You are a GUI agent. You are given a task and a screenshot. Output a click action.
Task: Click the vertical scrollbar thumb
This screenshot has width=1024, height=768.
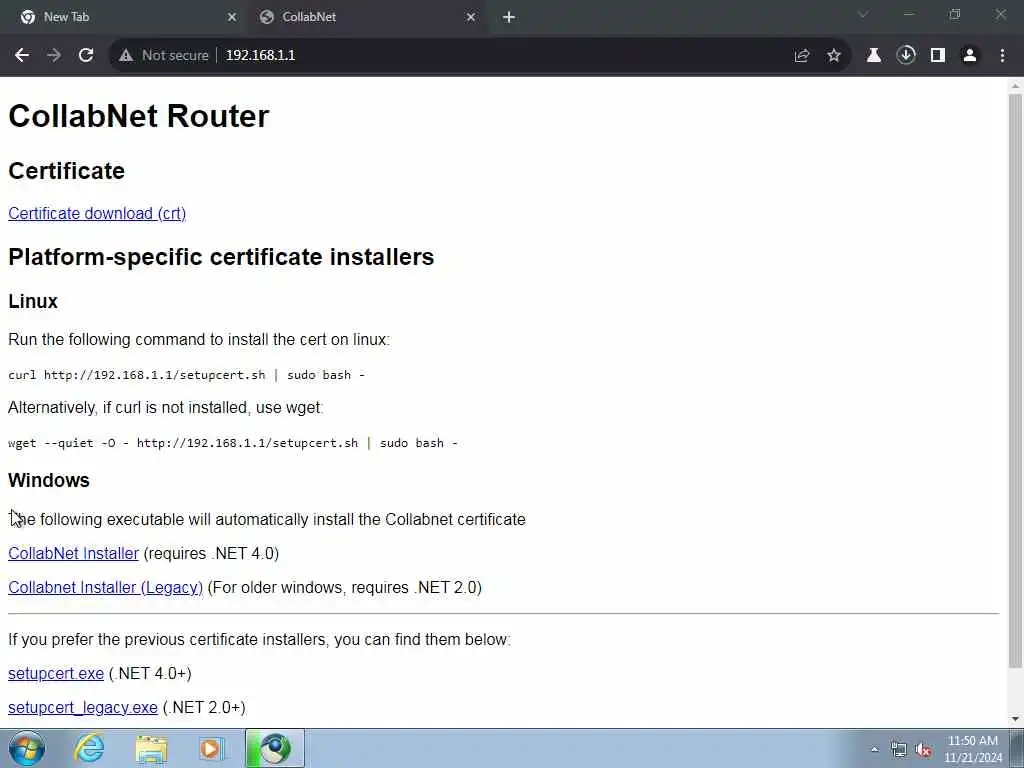point(1015,381)
